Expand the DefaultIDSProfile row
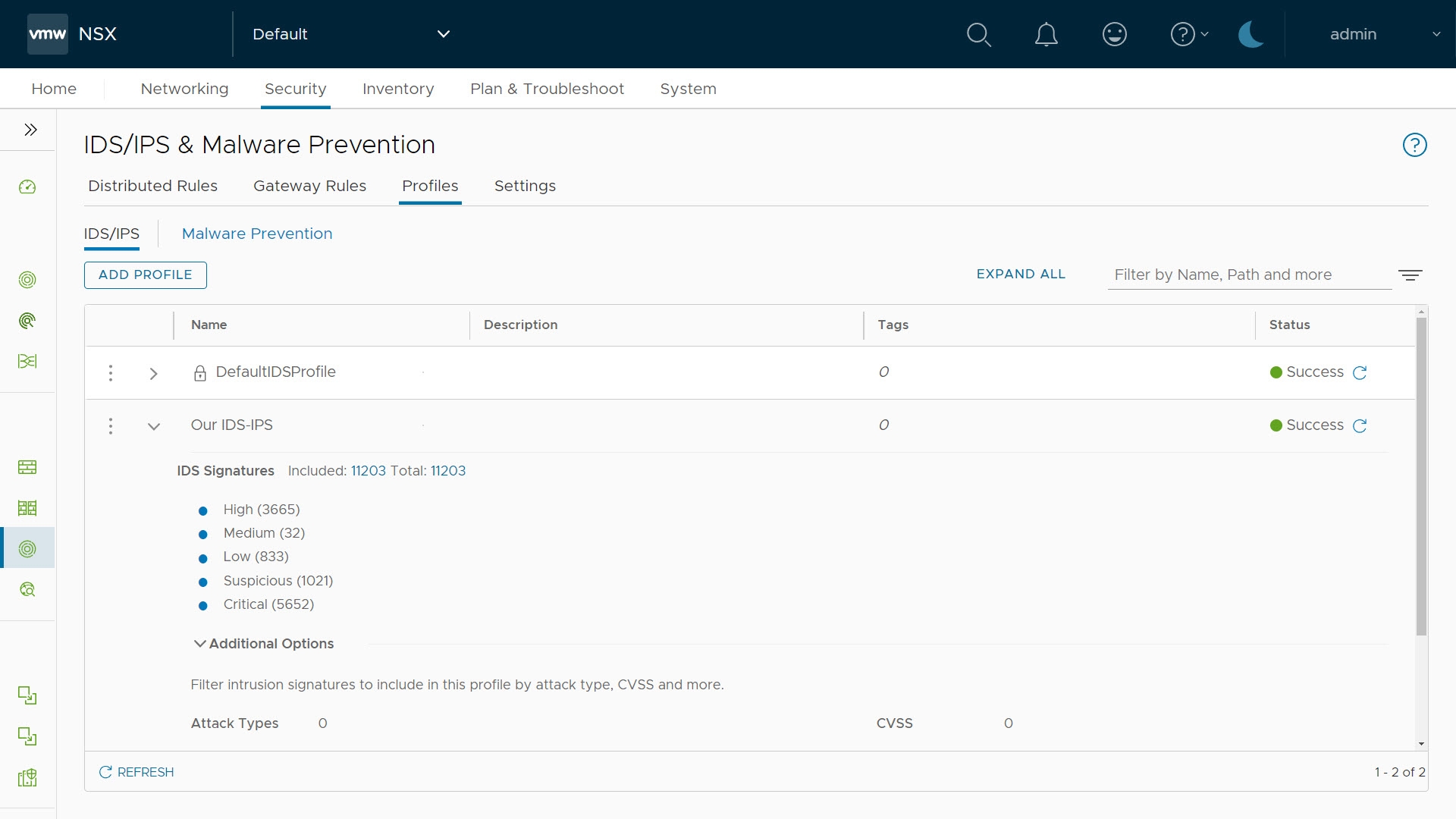1456x819 pixels. [x=153, y=373]
